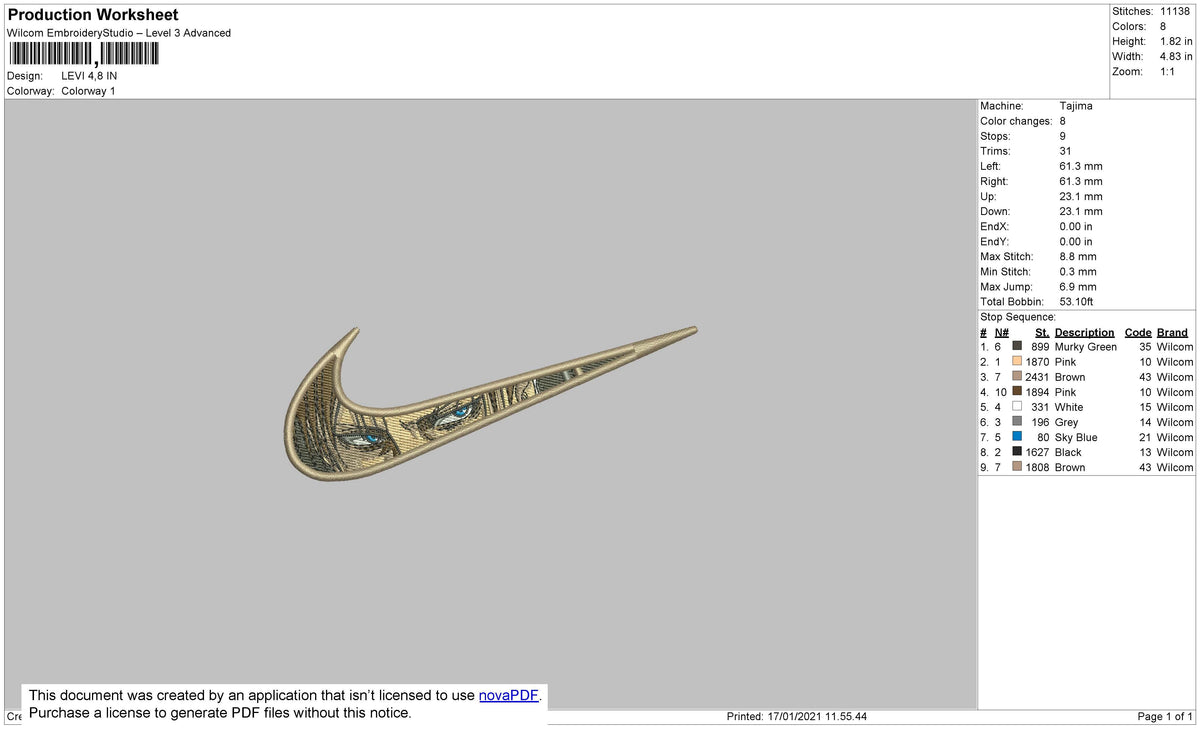Select the White thread swatch
The image size is (1200, 729).
click(x=1017, y=407)
